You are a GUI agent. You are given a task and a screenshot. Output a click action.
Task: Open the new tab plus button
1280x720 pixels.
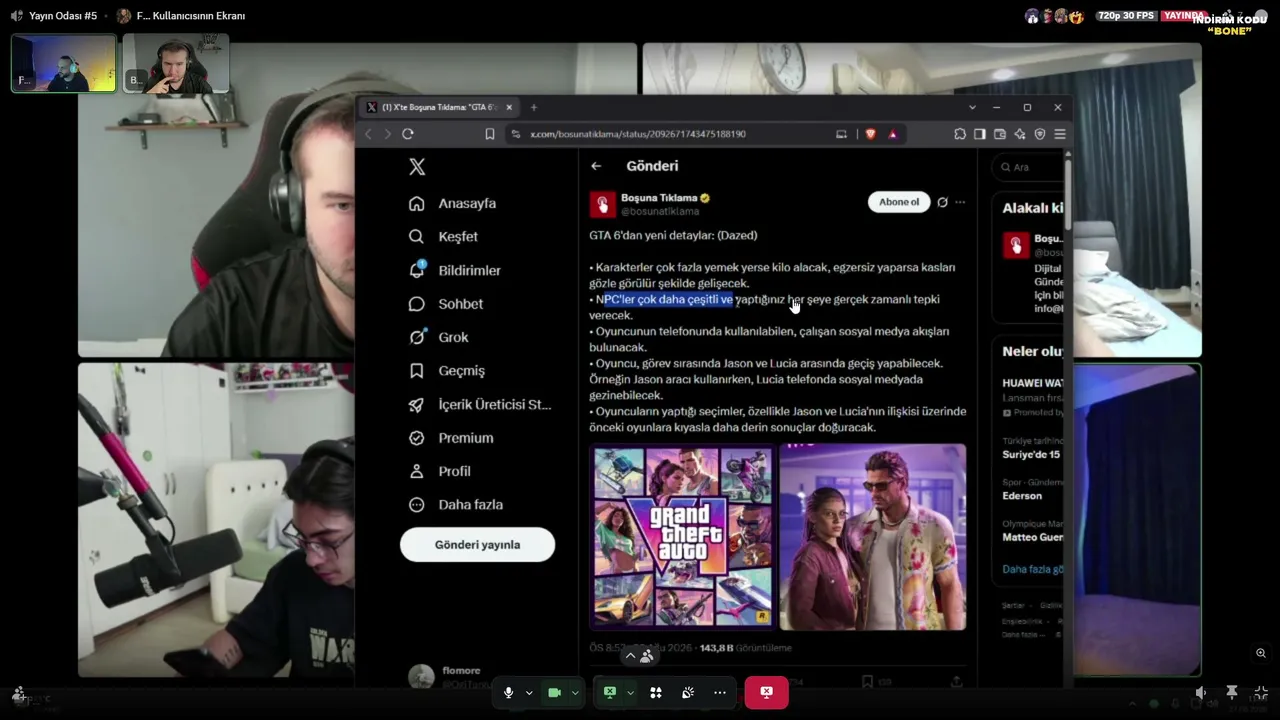click(534, 107)
